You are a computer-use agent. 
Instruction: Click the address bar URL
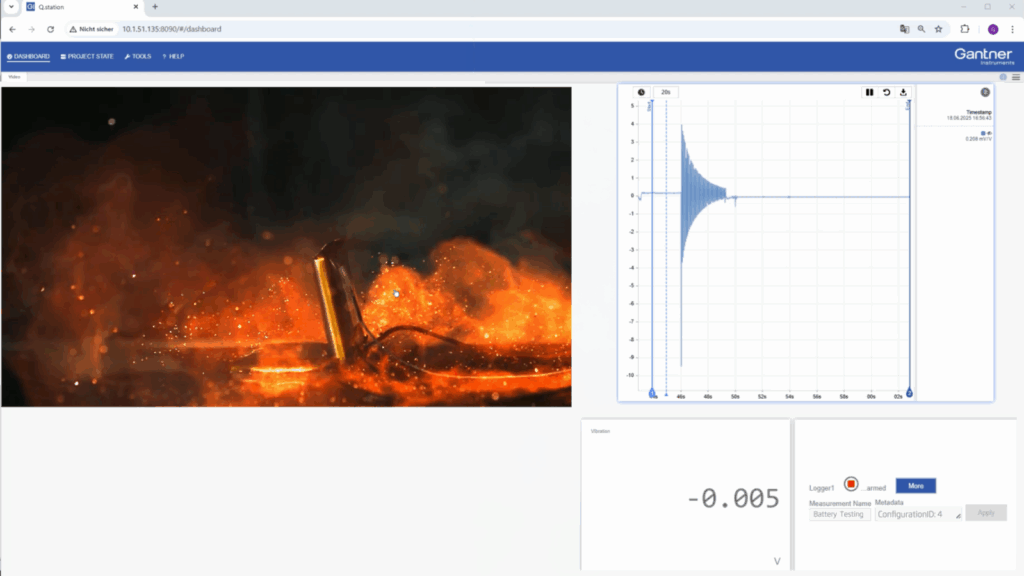(172, 29)
